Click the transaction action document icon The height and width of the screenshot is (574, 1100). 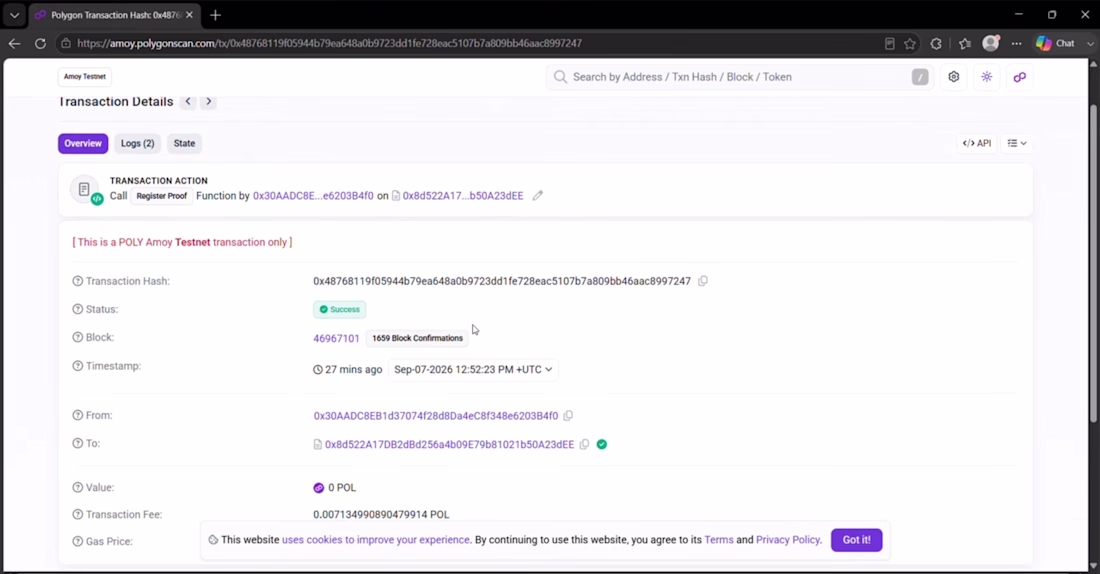(x=84, y=189)
